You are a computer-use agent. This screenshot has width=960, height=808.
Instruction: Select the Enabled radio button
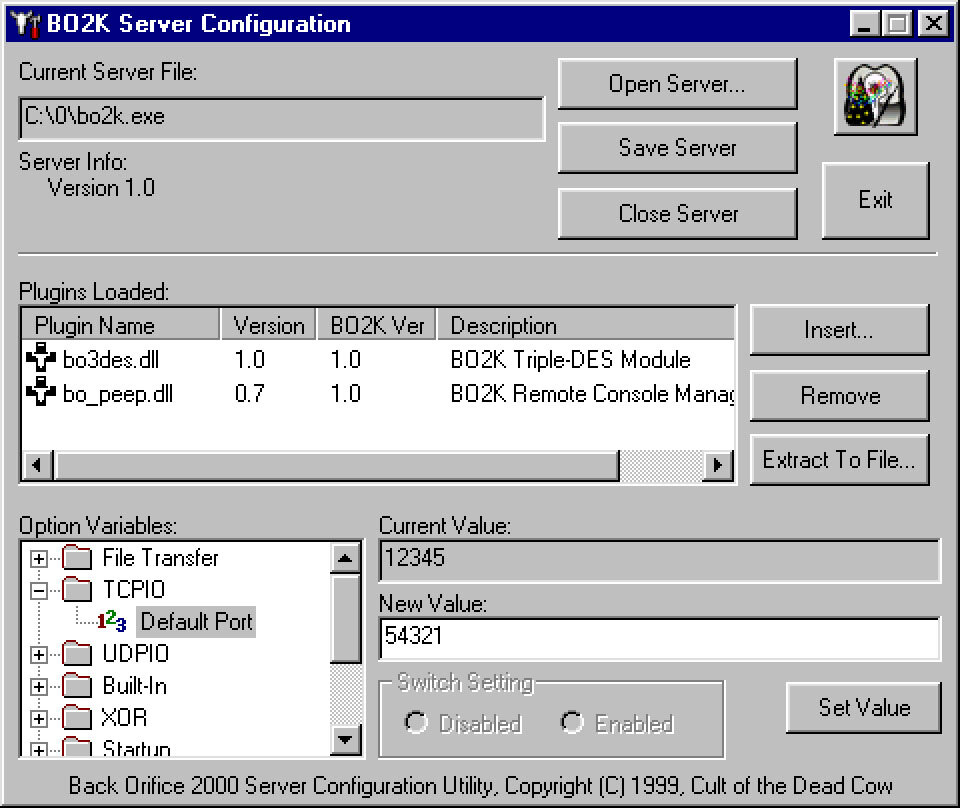point(572,723)
